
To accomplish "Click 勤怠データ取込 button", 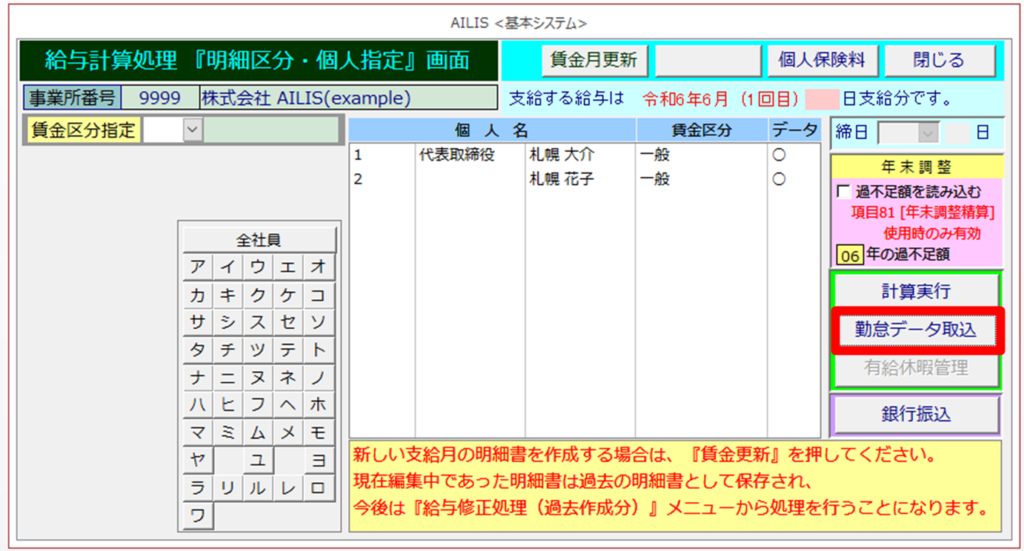I will coord(915,330).
